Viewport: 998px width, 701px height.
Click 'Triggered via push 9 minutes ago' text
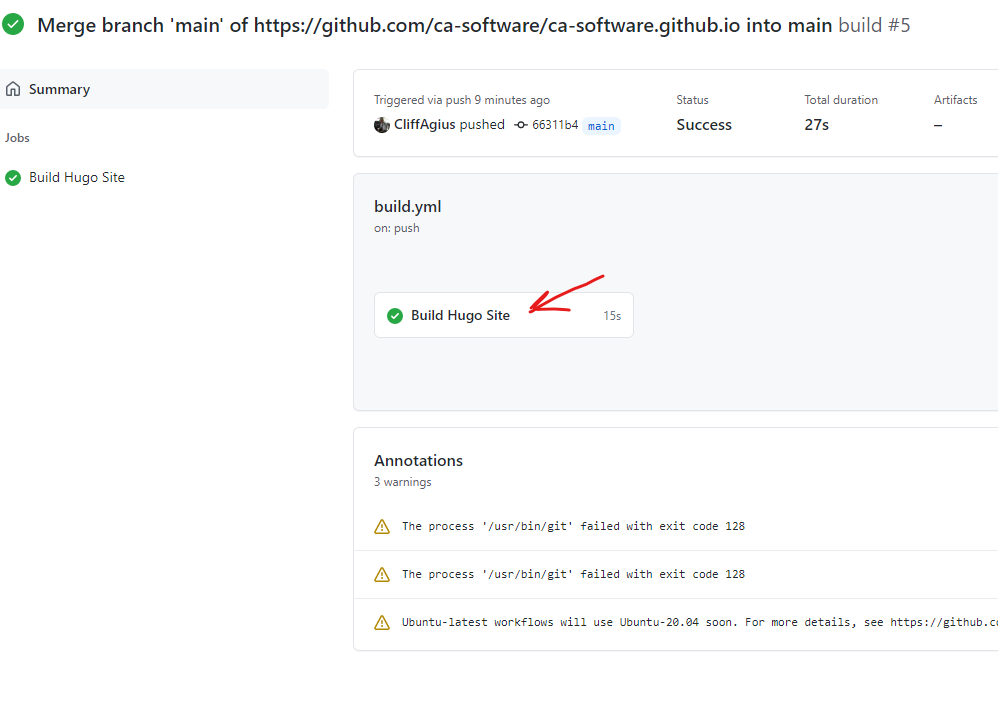pos(461,100)
